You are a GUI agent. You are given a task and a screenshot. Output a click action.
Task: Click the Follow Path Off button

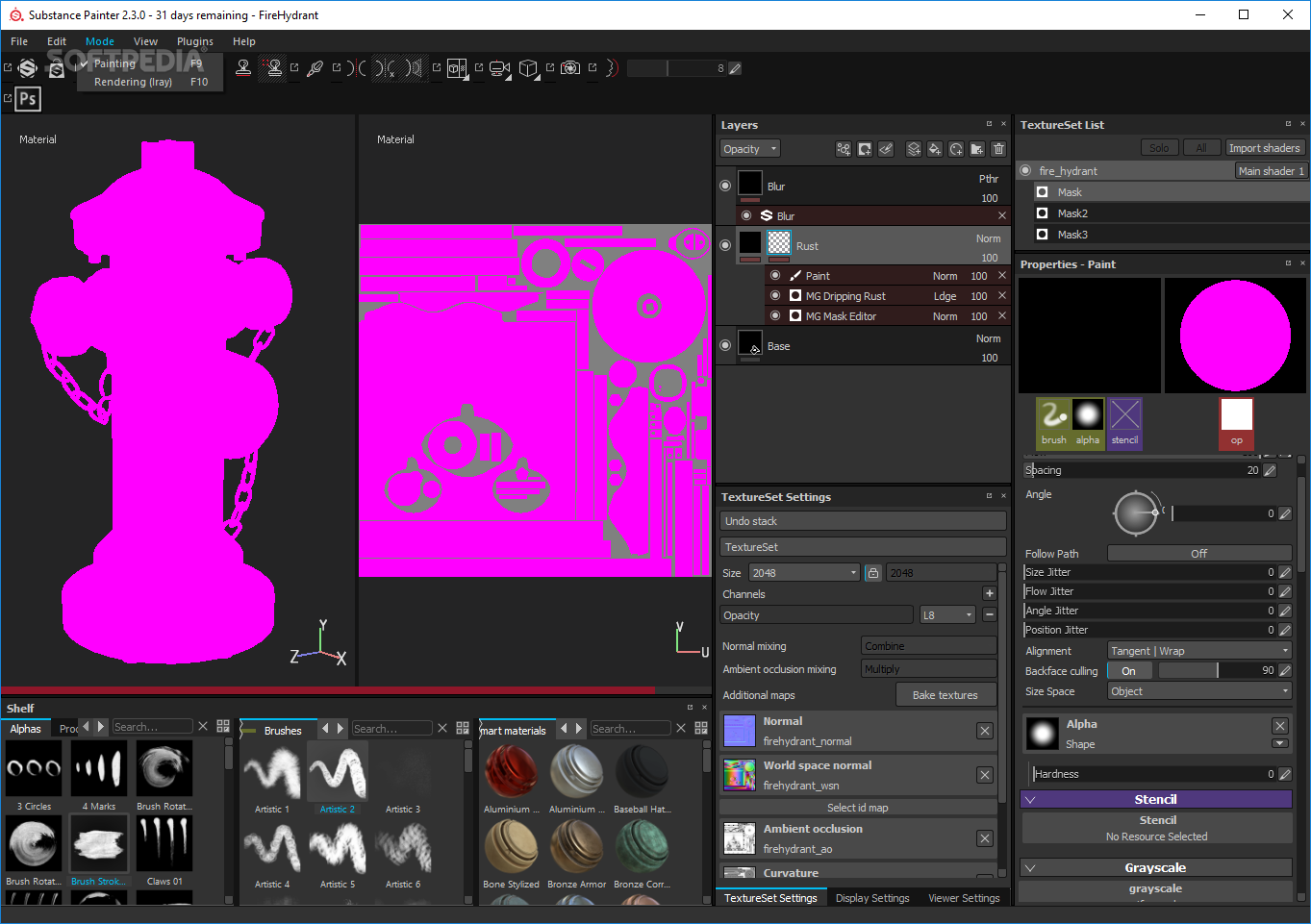[x=1199, y=554]
